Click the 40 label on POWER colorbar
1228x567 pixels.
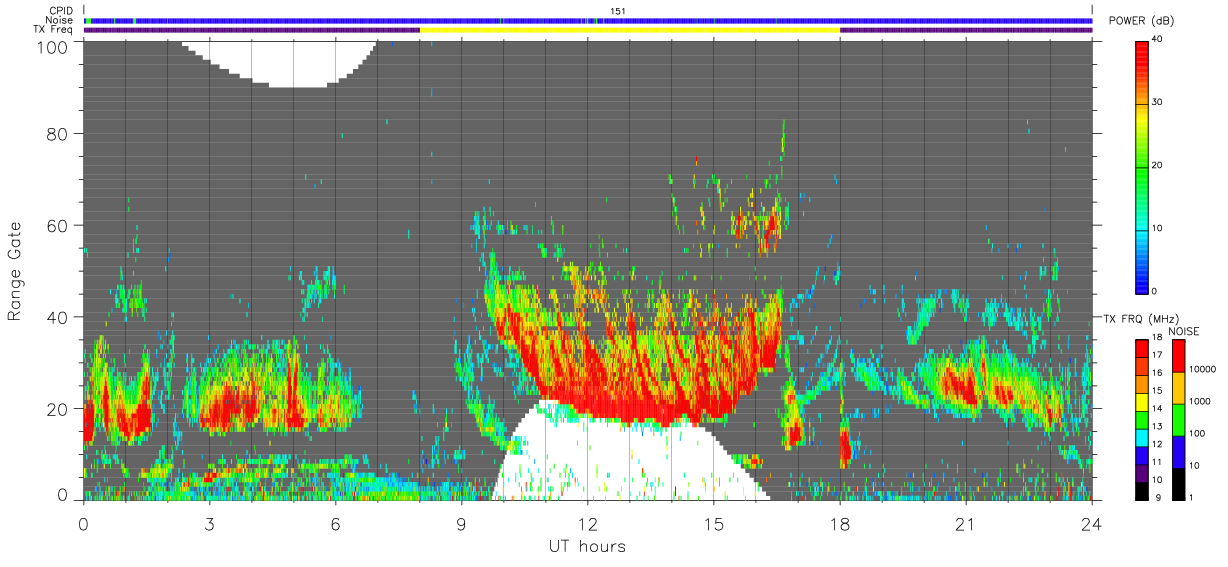coord(1157,39)
